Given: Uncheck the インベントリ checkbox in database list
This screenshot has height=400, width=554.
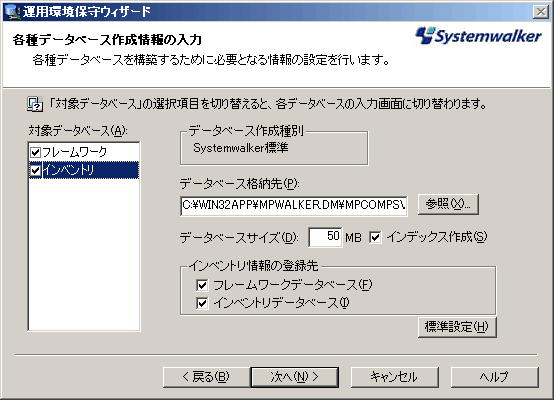Looking at the screenshot, I should tap(35, 170).
